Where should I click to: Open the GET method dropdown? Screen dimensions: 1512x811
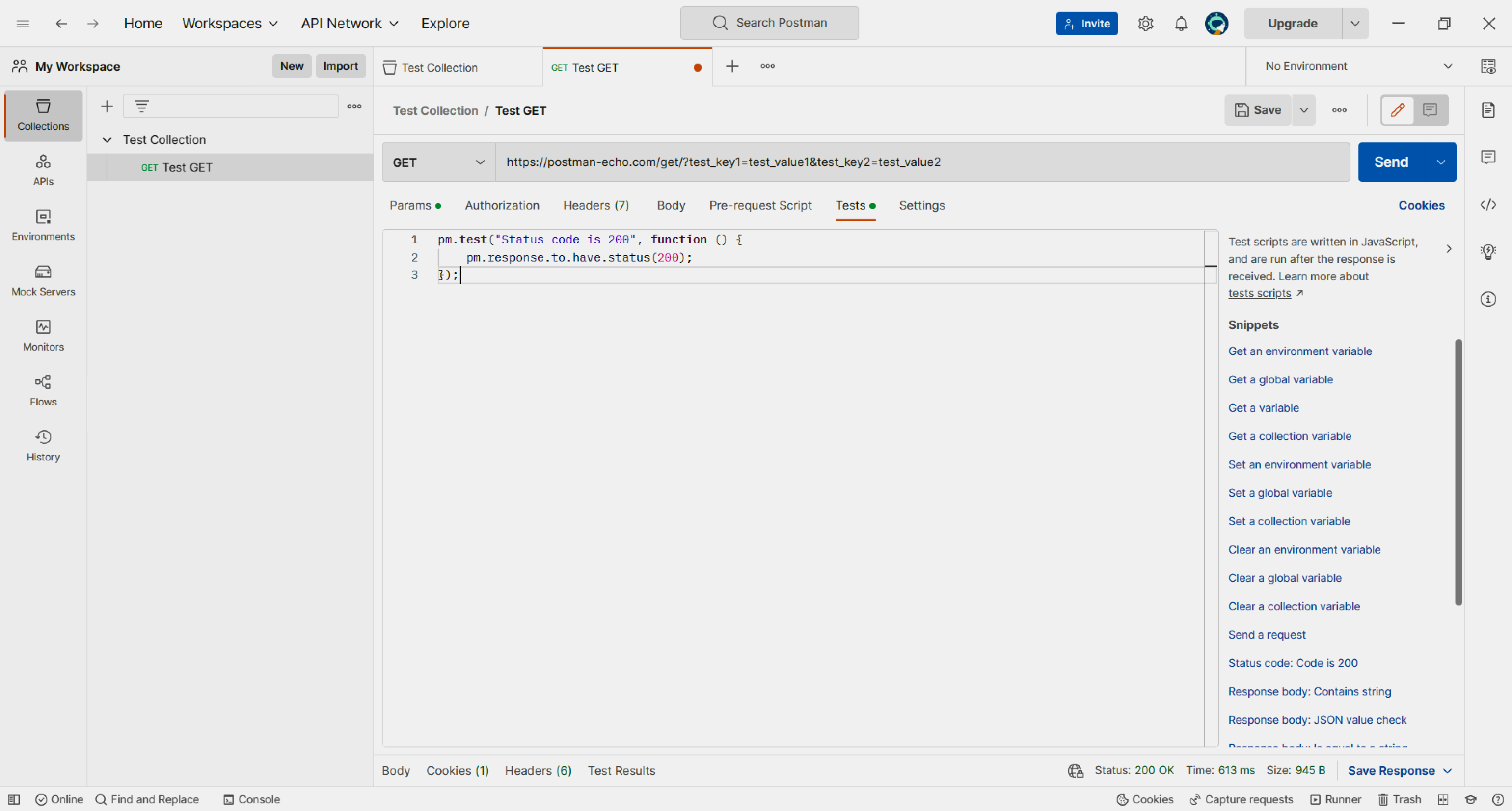tap(438, 162)
